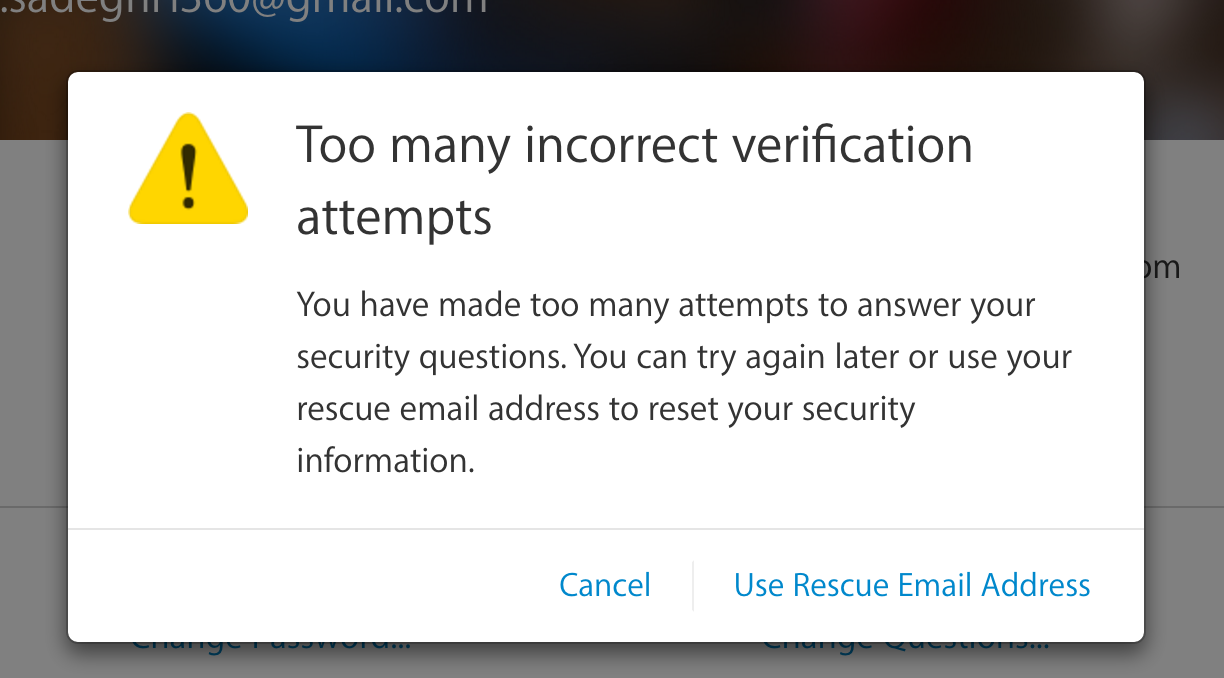Click the "Too many incorrect verification" heading line

click(634, 146)
